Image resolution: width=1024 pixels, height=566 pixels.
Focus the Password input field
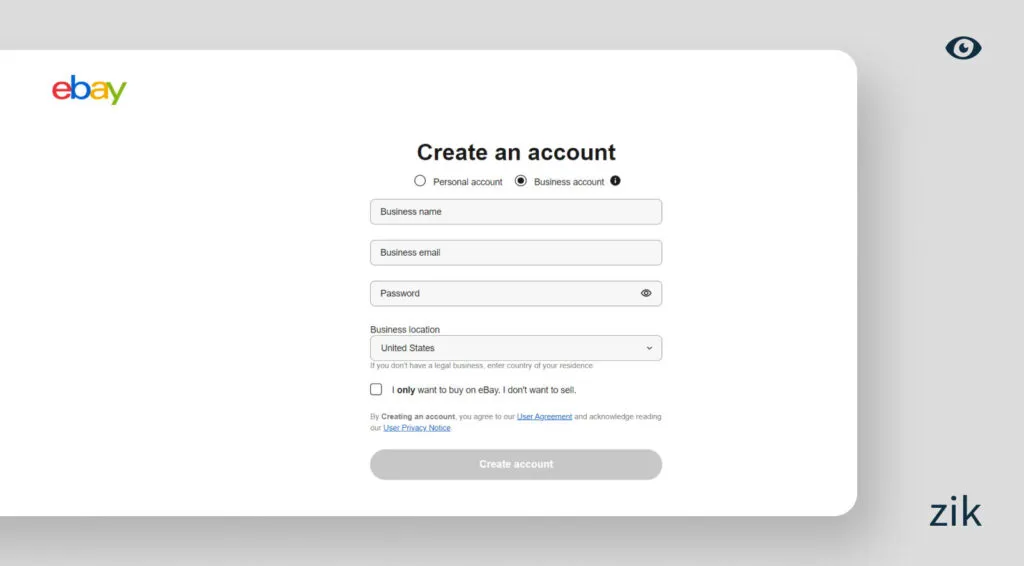coord(500,293)
